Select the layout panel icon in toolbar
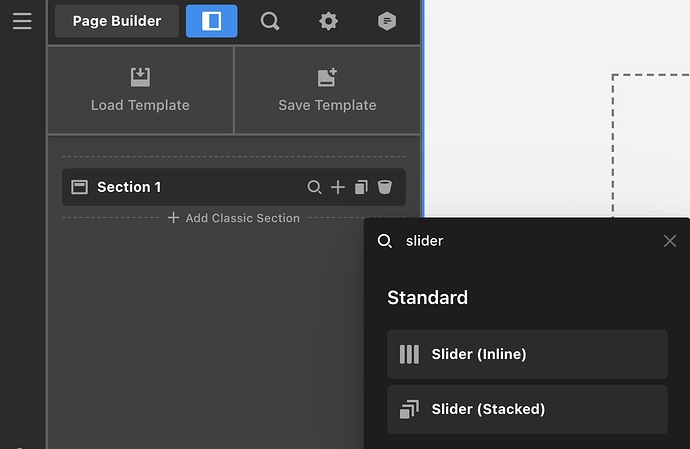The image size is (690, 449). (x=212, y=21)
